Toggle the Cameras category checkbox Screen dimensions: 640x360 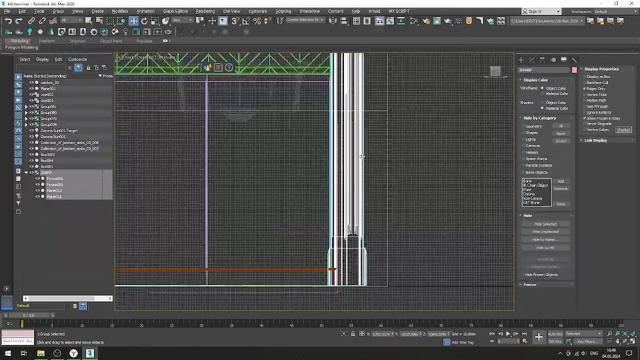tap(524, 146)
